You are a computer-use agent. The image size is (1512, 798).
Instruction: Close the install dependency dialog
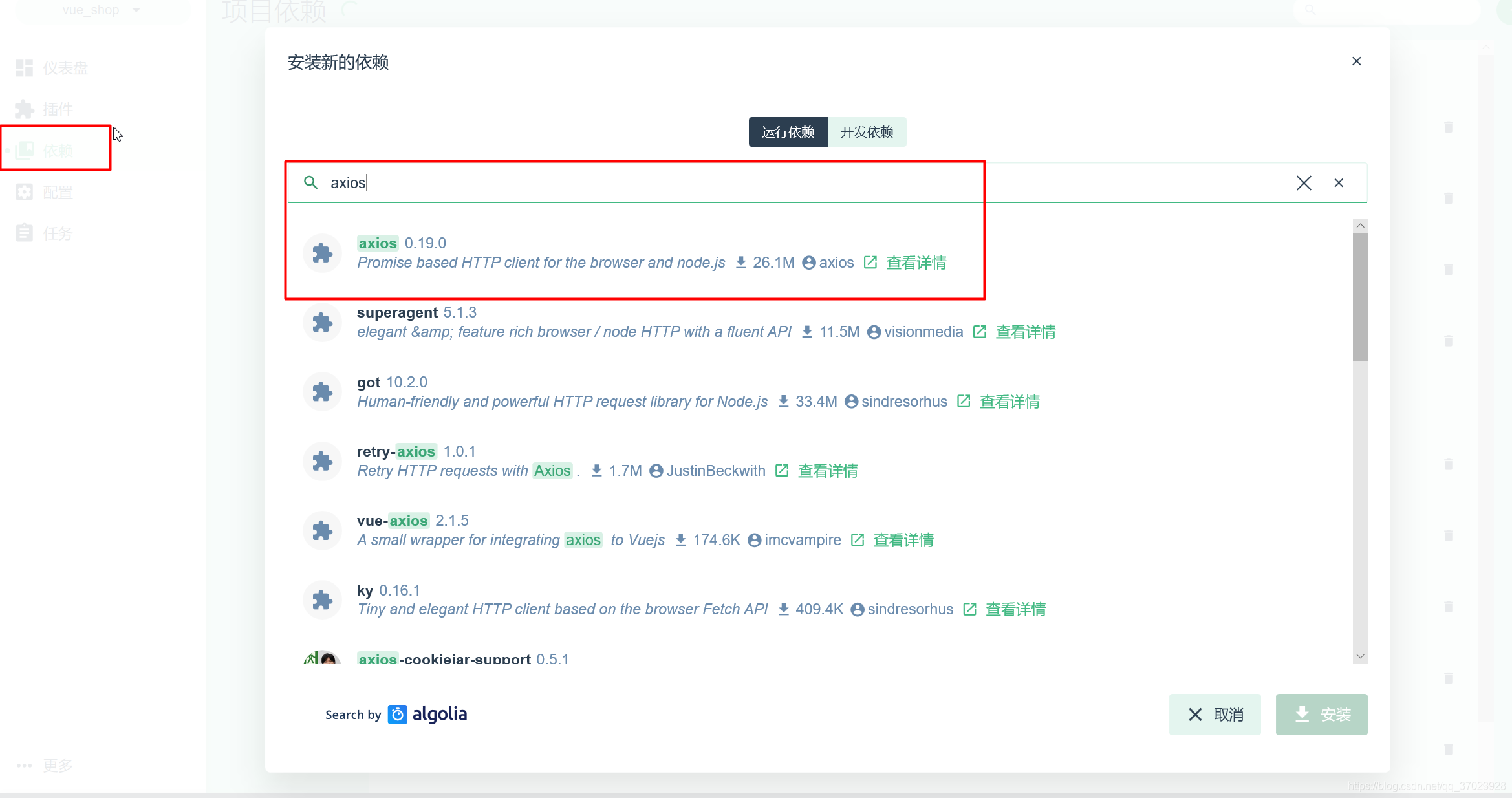pos(1356,61)
